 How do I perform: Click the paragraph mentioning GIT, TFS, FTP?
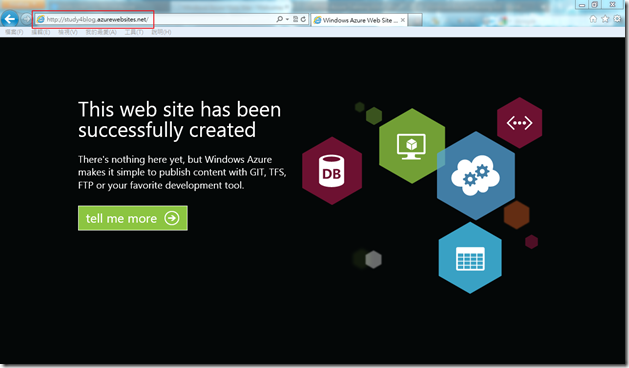(x=182, y=172)
